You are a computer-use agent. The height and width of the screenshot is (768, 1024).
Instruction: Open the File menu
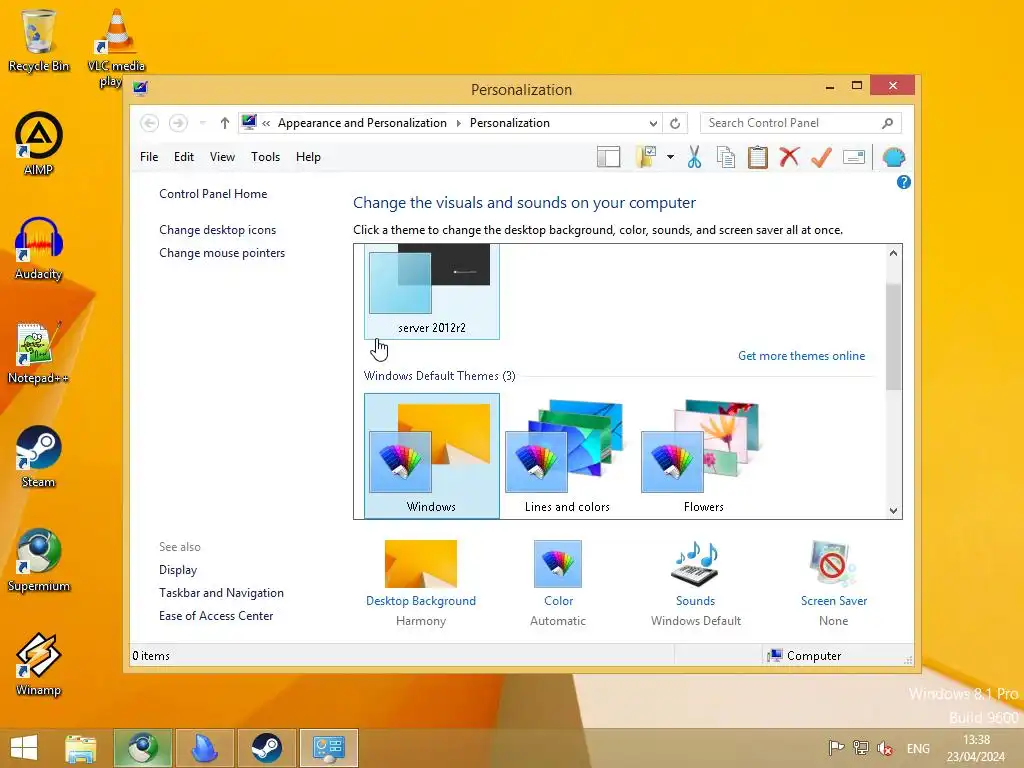pos(149,157)
